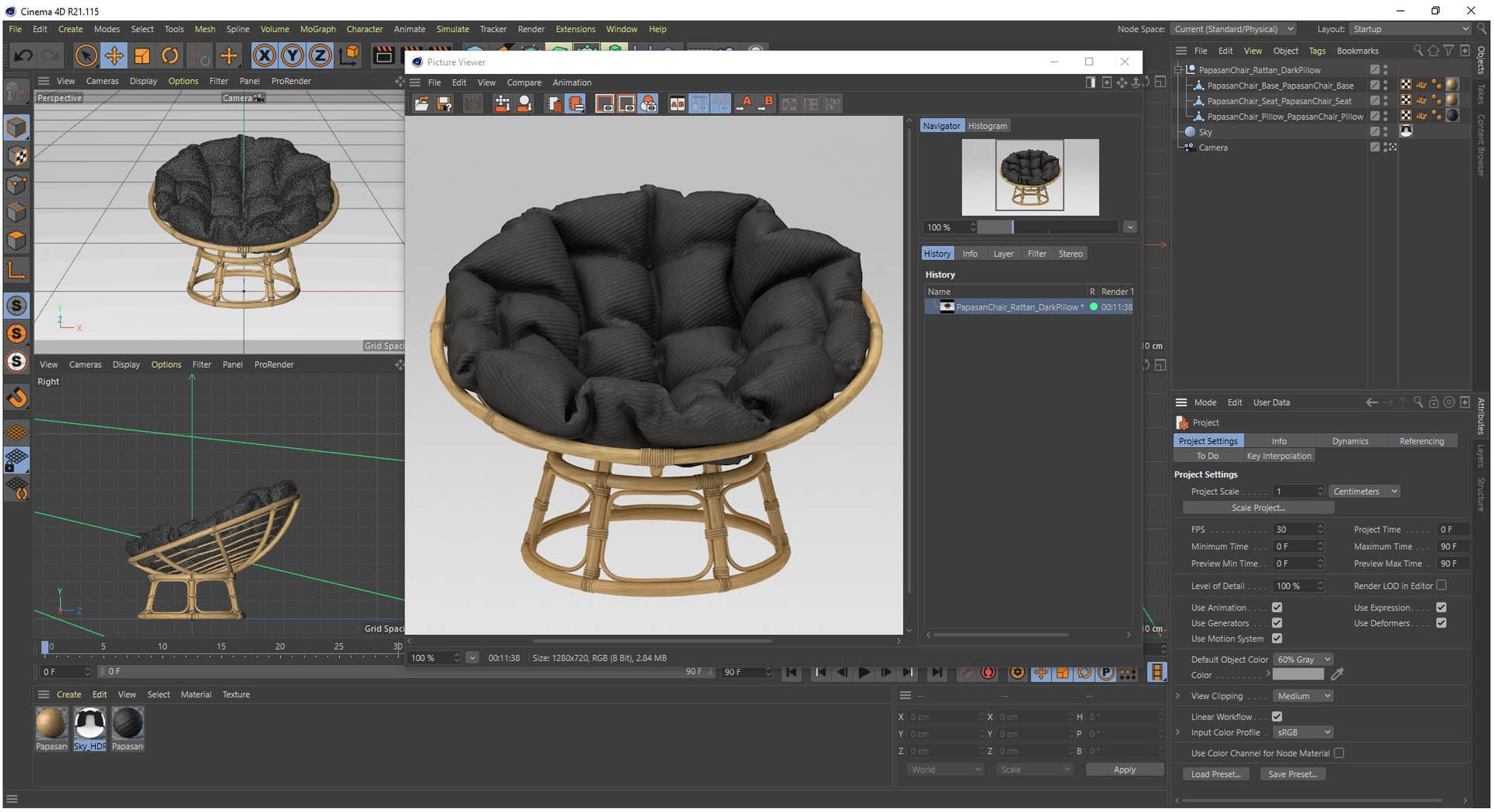Viewport: 1494px width, 812px height.
Task: Select Texture mode checkered cube icon
Action: tap(16, 156)
